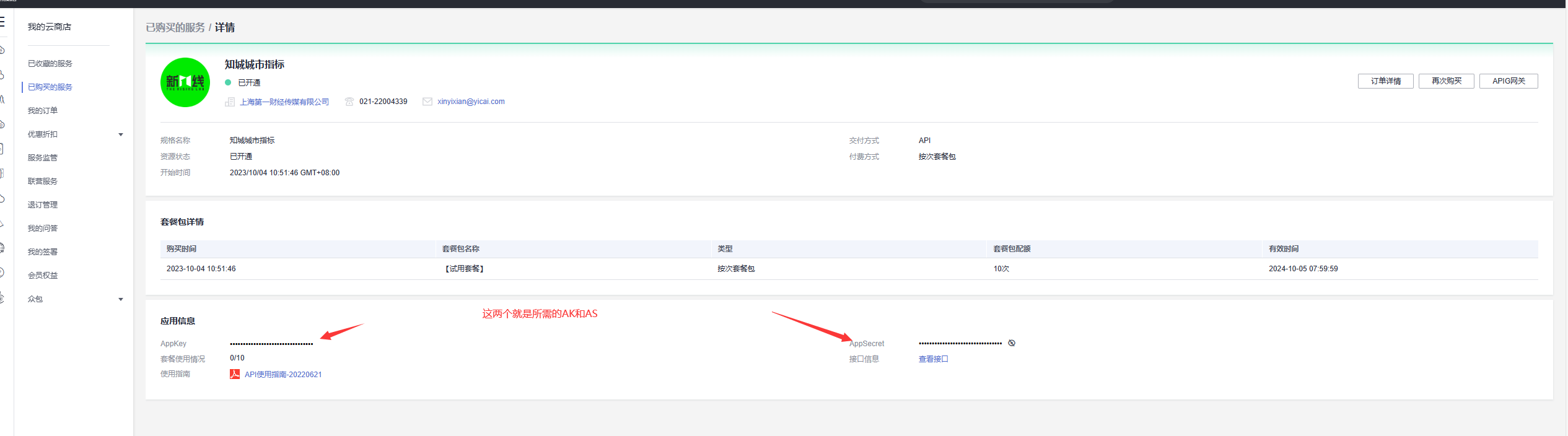Click the 2023-10-04 10:51:46 purchase time cell
This screenshot has height=436, width=1568.
[x=201, y=269]
